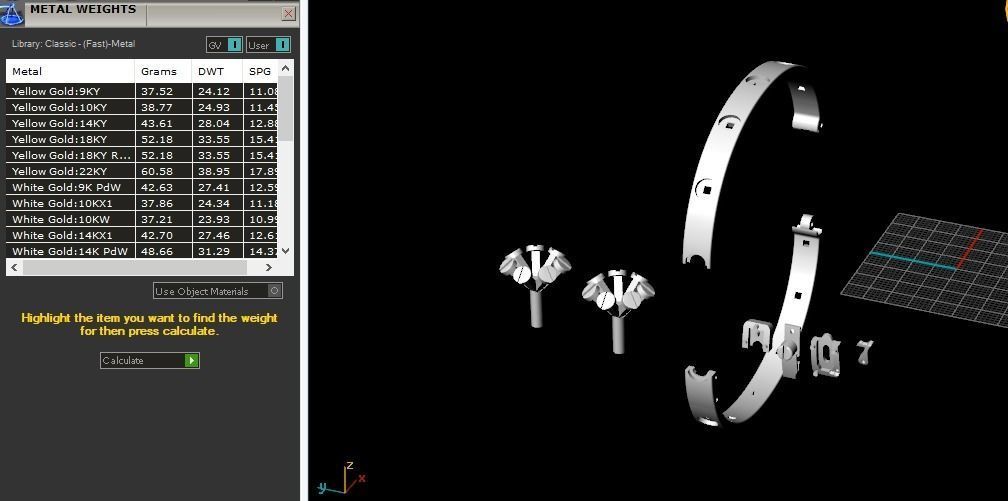The width and height of the screenshot is (1008, 501).
Task: Select the Yellow Gold:18KY row
Action: tap(141, 140)
